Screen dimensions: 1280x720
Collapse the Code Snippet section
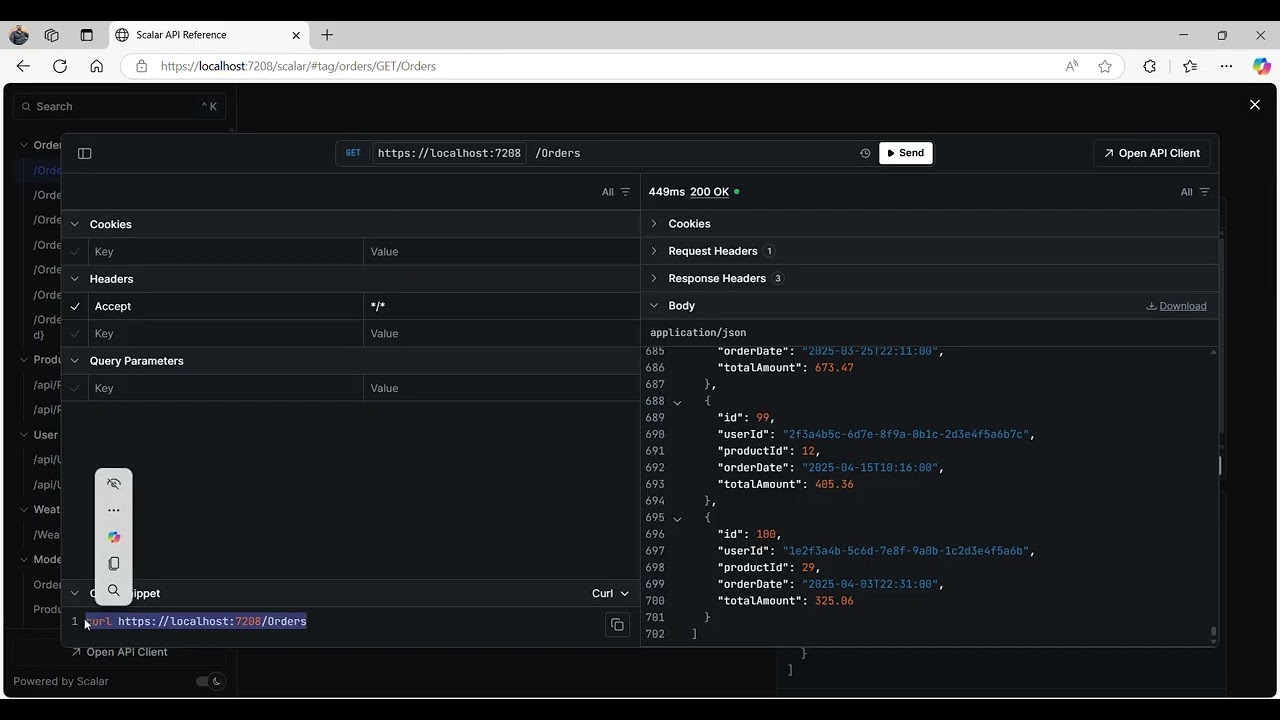tap(75, 593)
